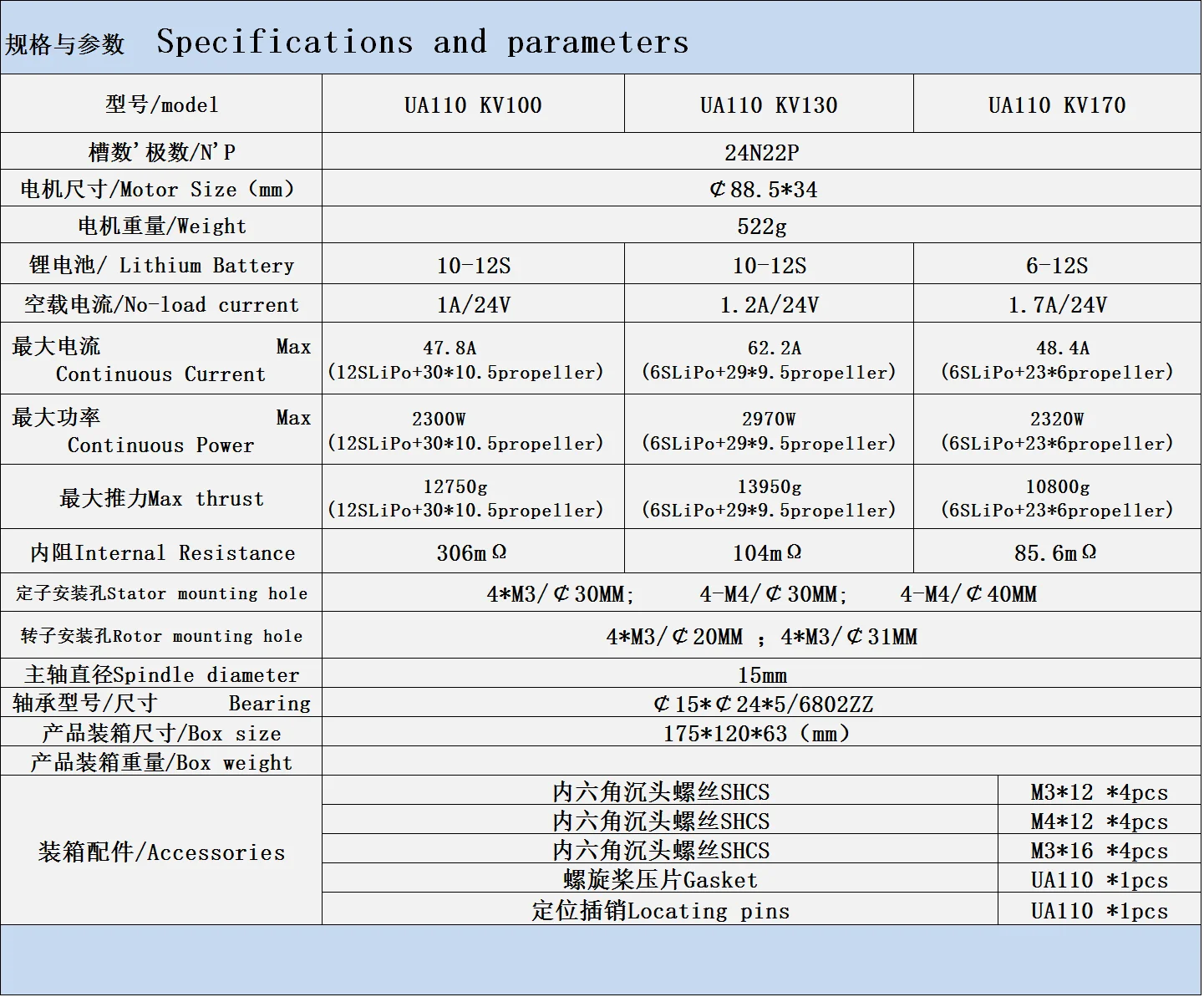Click the "Max Continuous Power" row label
The height and width of the screenshot is (997, 1204).
point(161,430)
